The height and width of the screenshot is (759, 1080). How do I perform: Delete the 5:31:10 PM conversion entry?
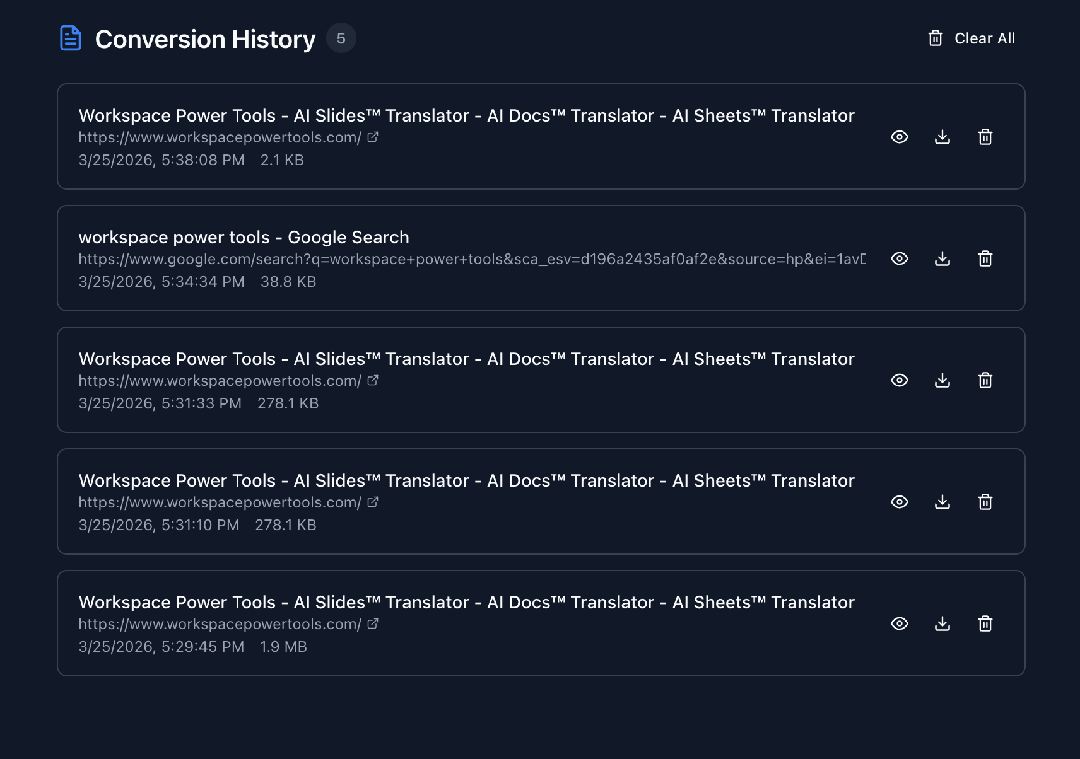click(x=985, y=502)
